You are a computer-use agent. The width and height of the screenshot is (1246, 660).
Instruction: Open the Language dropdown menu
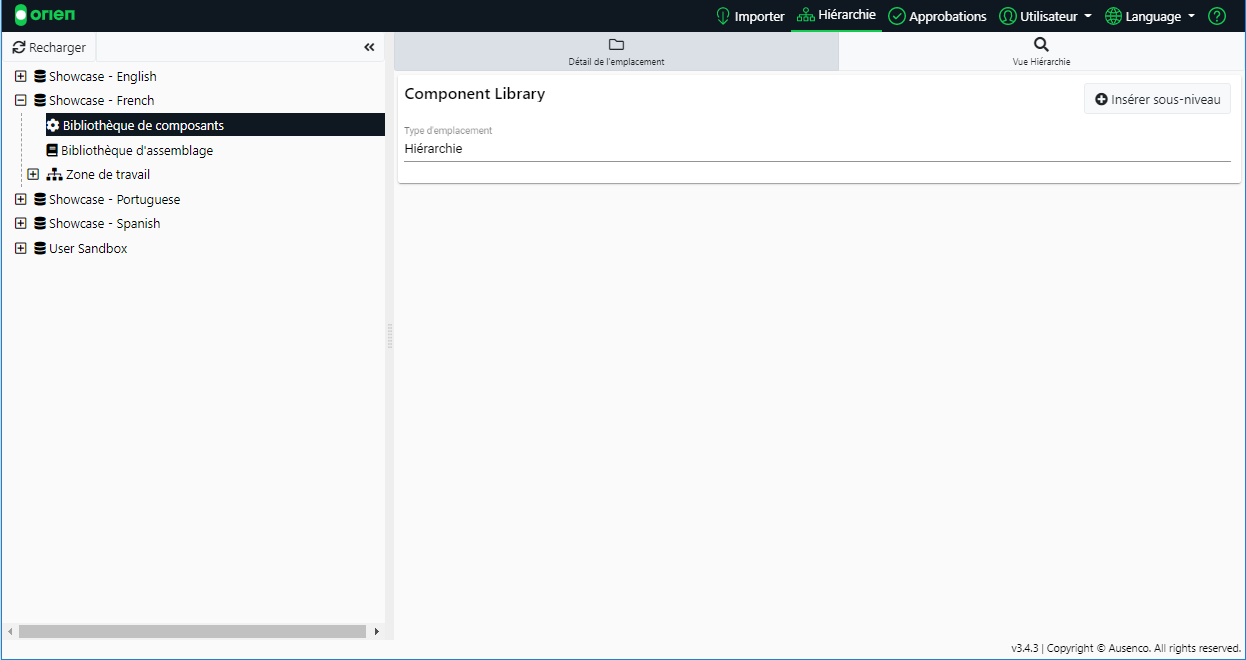pyautogui.click(x=1150, y=16)
